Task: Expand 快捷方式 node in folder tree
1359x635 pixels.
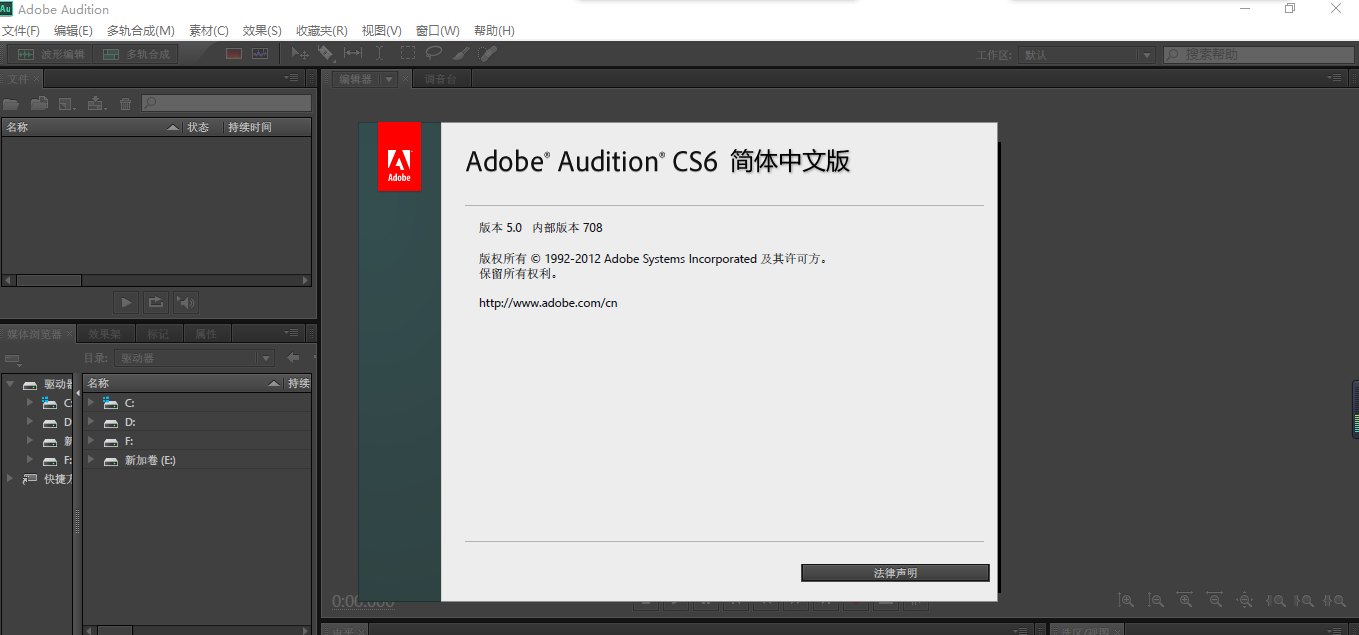Action: [x=9, y=479]
